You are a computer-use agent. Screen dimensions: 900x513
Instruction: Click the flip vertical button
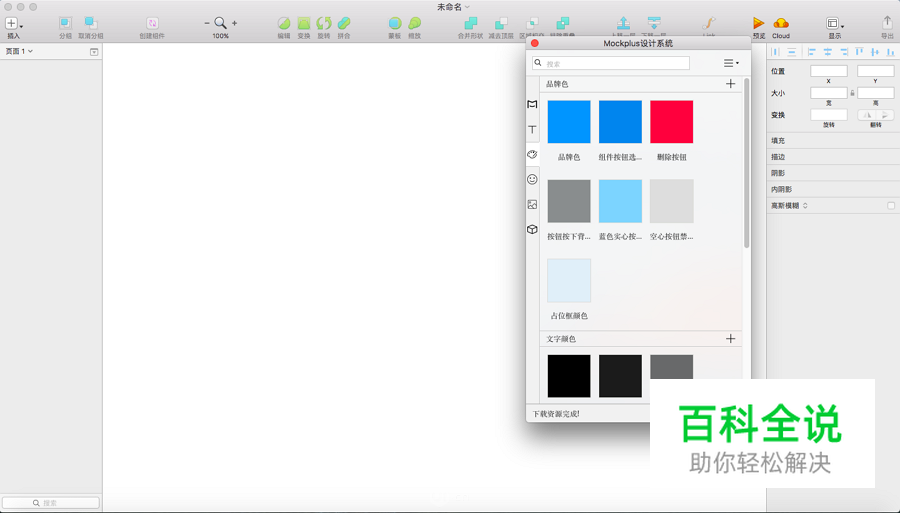click(x=885, y=115)
